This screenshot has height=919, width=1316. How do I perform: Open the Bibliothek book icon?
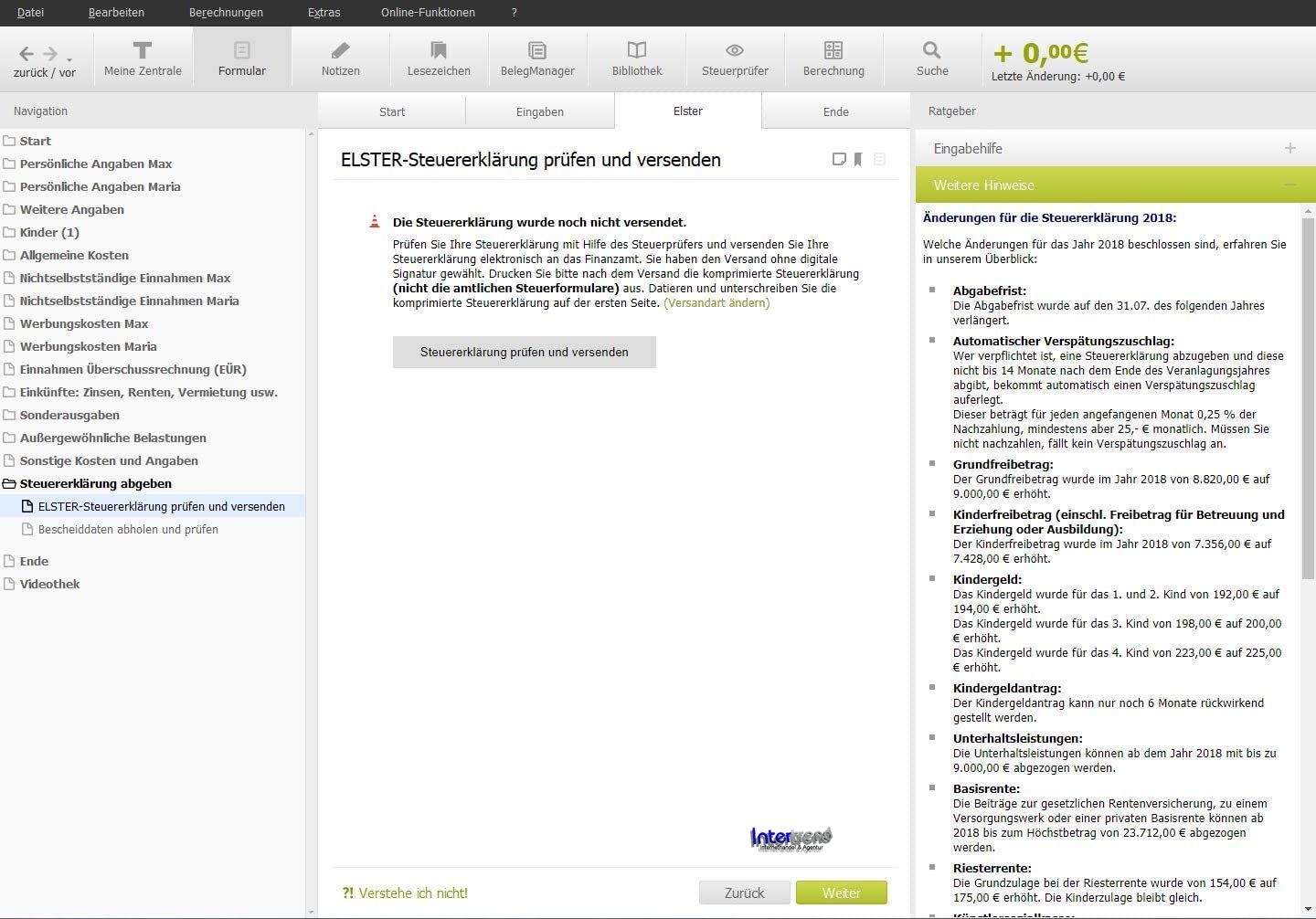click(637, 58)
